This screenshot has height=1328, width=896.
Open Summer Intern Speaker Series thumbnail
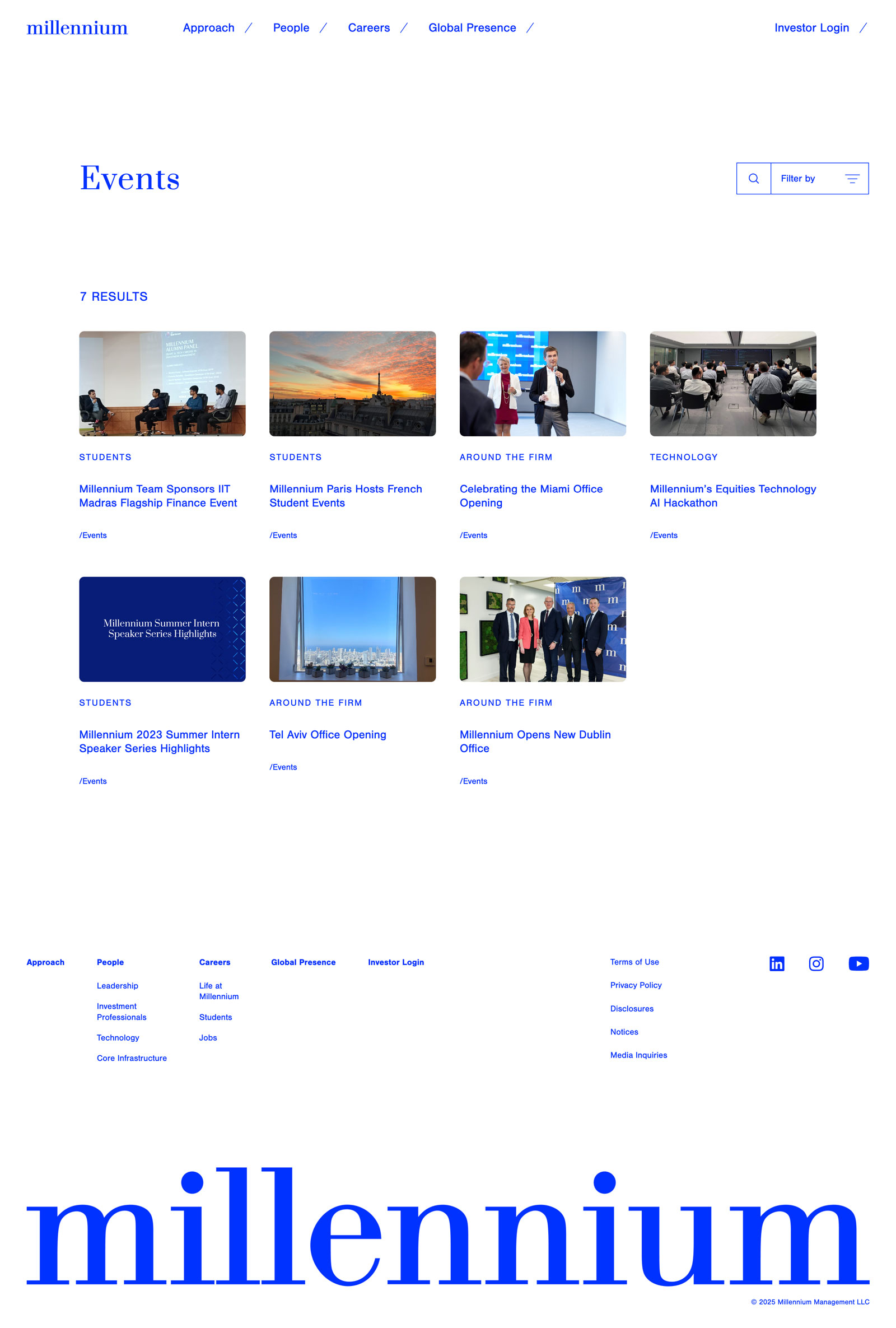[162, 628]
